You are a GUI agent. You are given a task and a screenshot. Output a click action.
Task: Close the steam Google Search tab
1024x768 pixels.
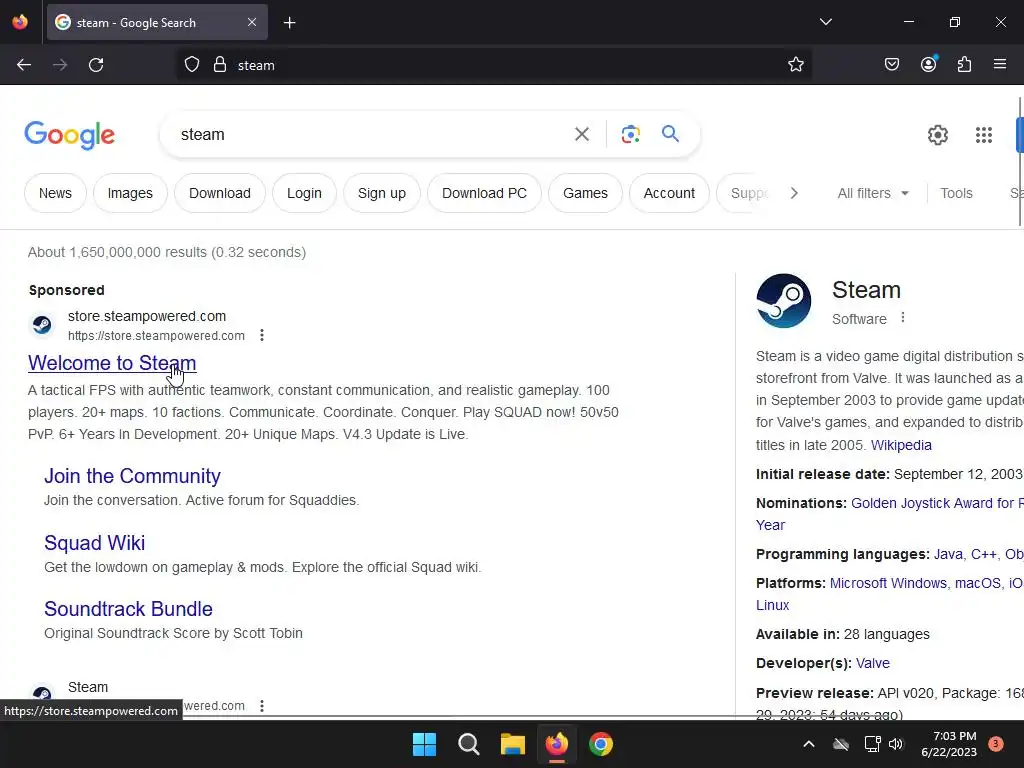[x=252, y=22]
